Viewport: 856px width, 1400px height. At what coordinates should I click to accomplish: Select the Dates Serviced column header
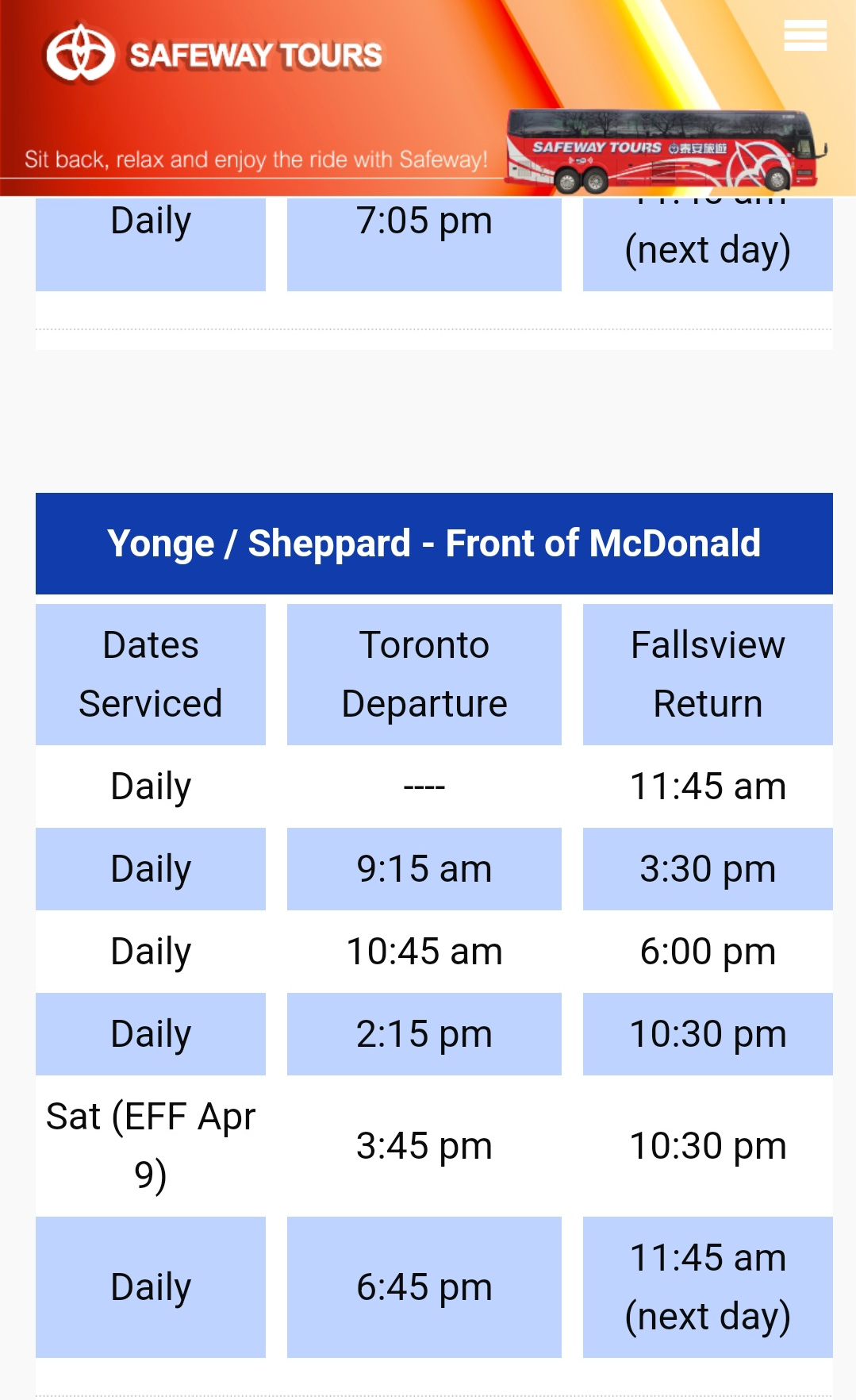(x=151, y=674)
